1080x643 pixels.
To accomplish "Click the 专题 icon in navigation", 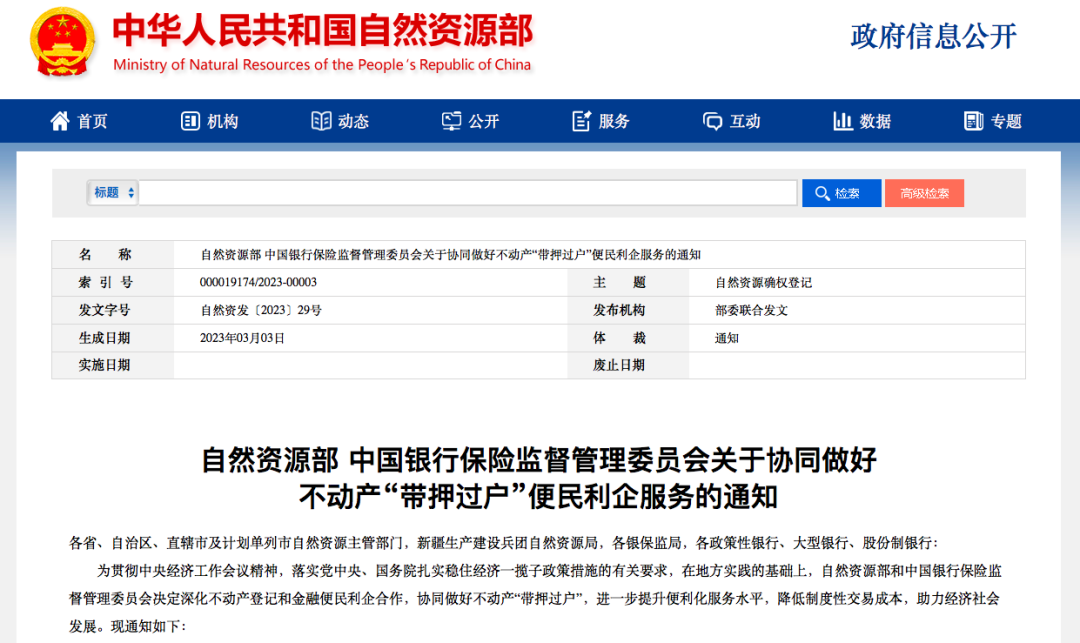I will [973, 120].
